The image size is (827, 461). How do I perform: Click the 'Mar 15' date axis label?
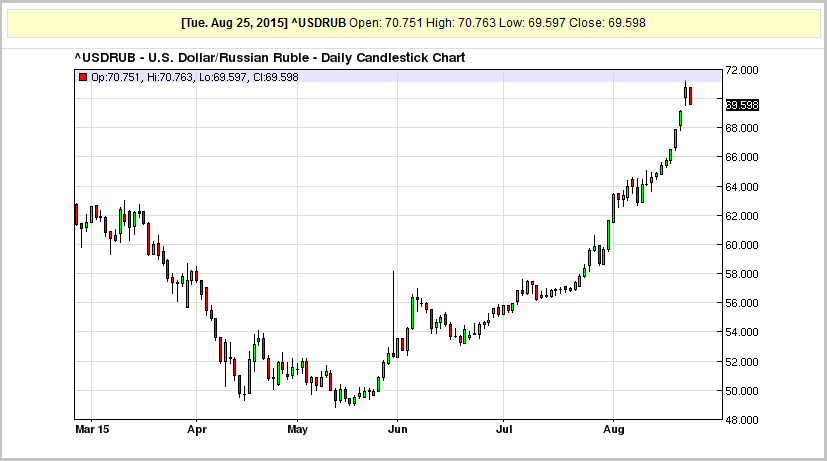pos(92,429)
